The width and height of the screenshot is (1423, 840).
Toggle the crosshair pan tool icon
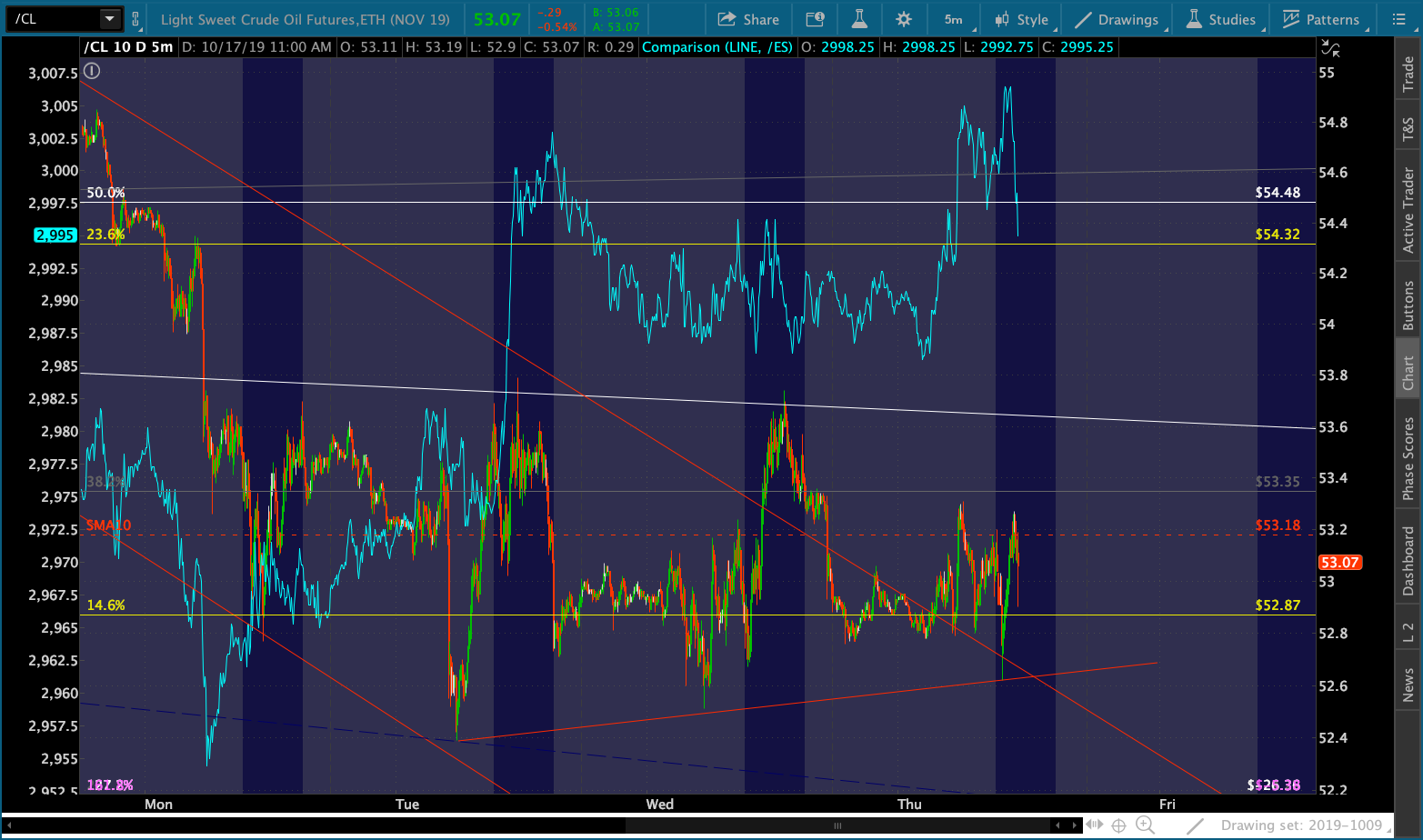click(1119, 825)
